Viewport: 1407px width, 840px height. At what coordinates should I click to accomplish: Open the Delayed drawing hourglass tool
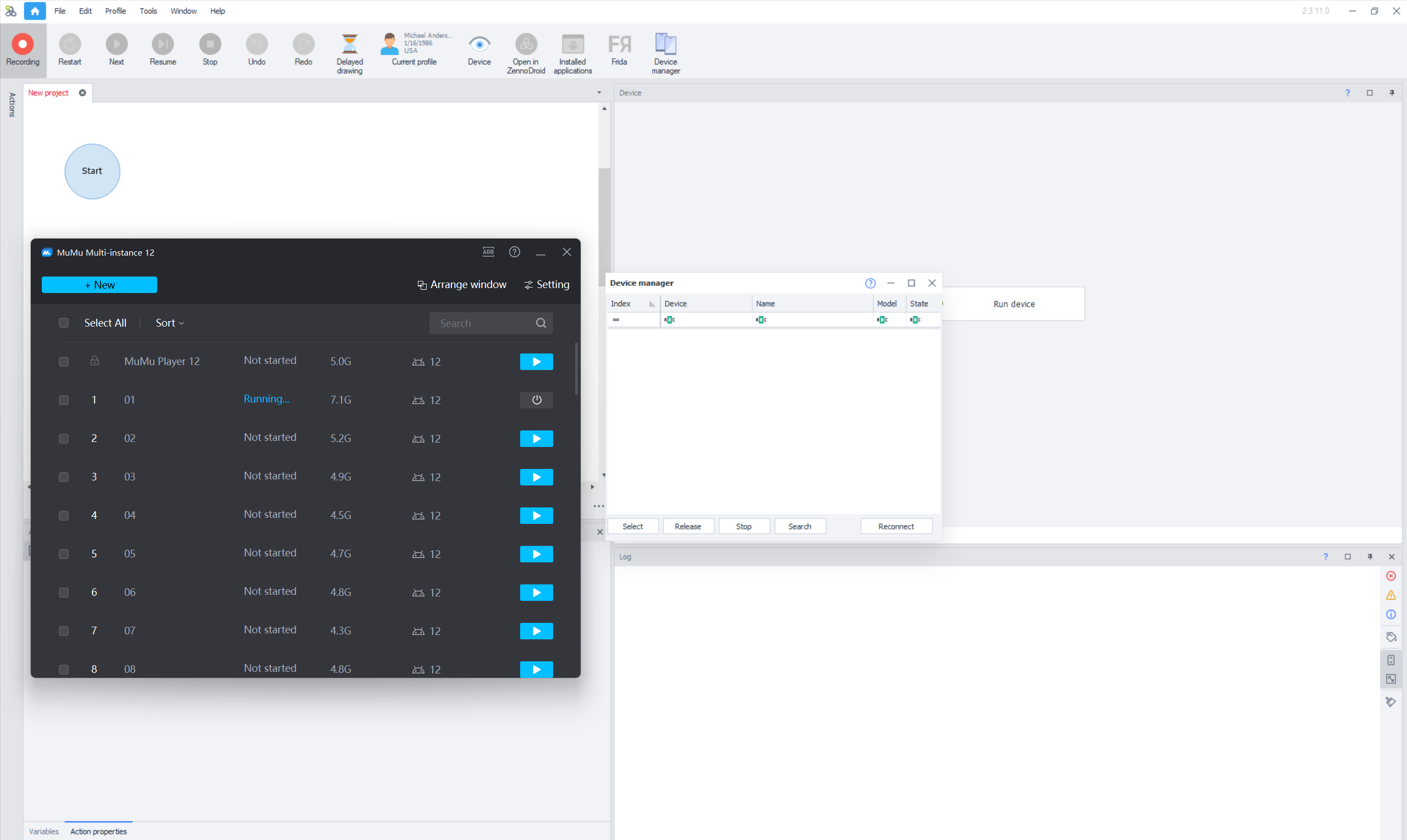click(349, 44)
